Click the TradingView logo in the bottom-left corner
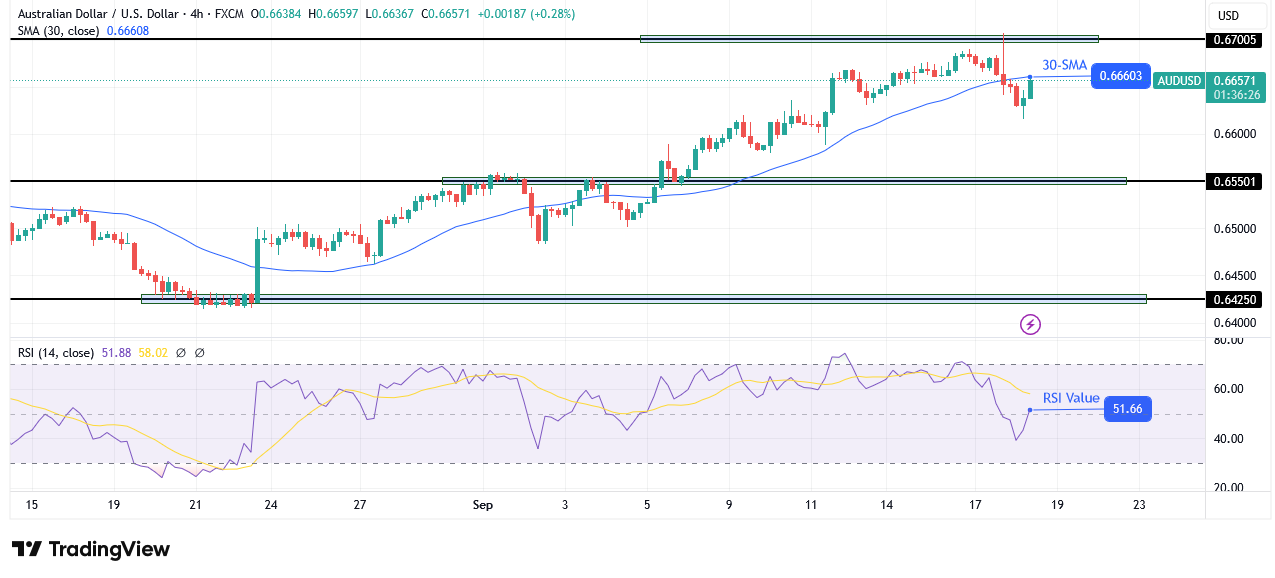 click(x=90, y=549)
